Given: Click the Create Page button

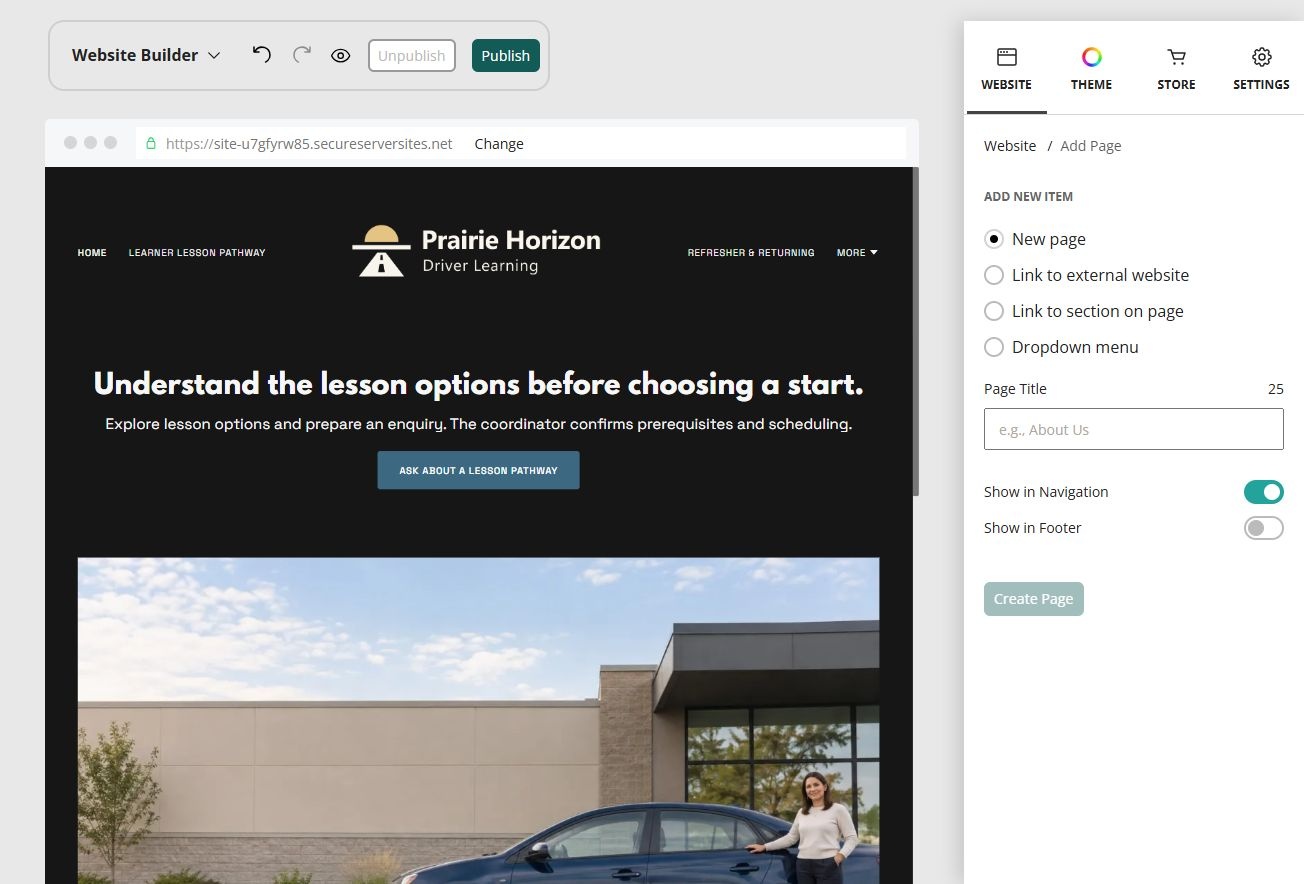Looking at the screenshot, I should pos(1033,599).
